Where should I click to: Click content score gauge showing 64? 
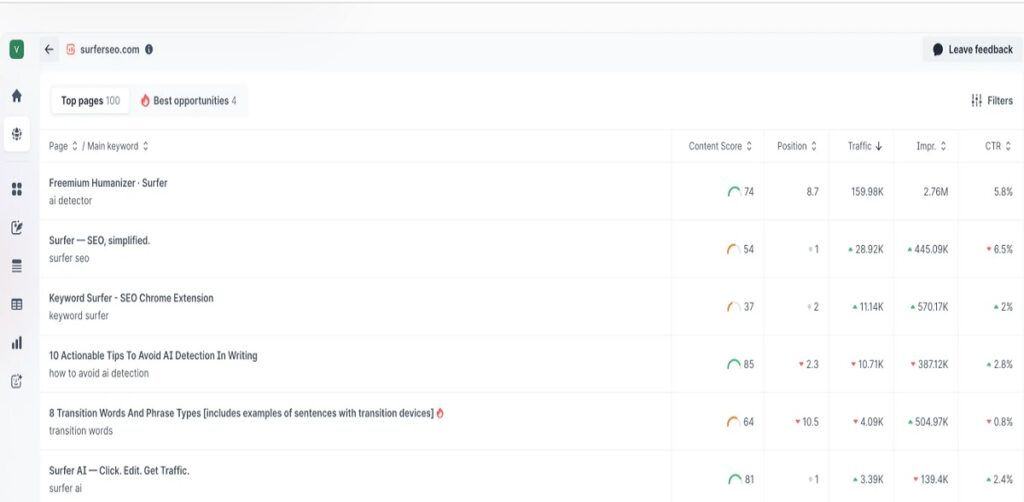733,422
